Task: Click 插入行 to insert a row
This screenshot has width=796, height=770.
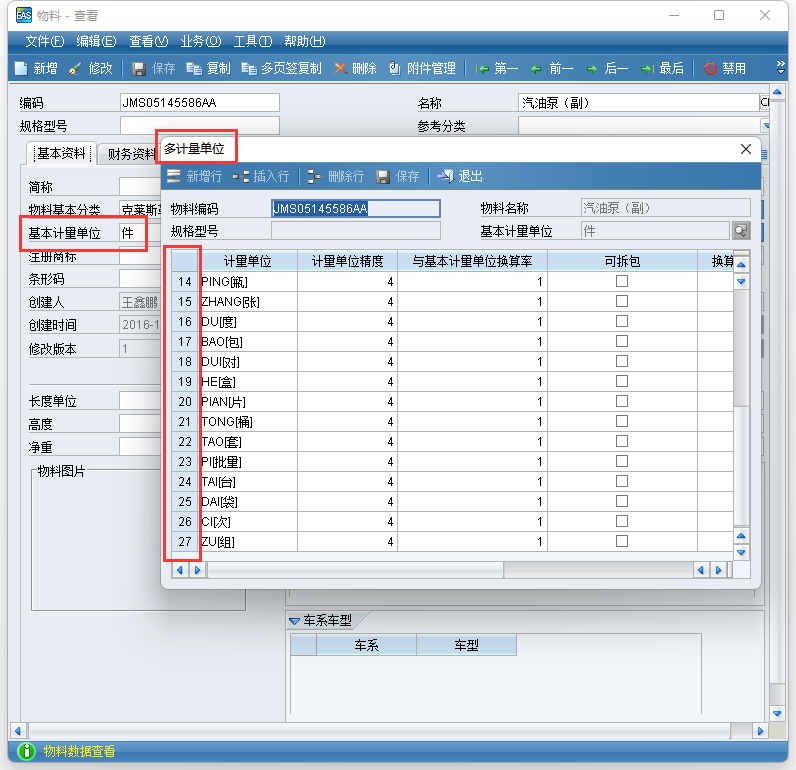Action: (261, 176)
